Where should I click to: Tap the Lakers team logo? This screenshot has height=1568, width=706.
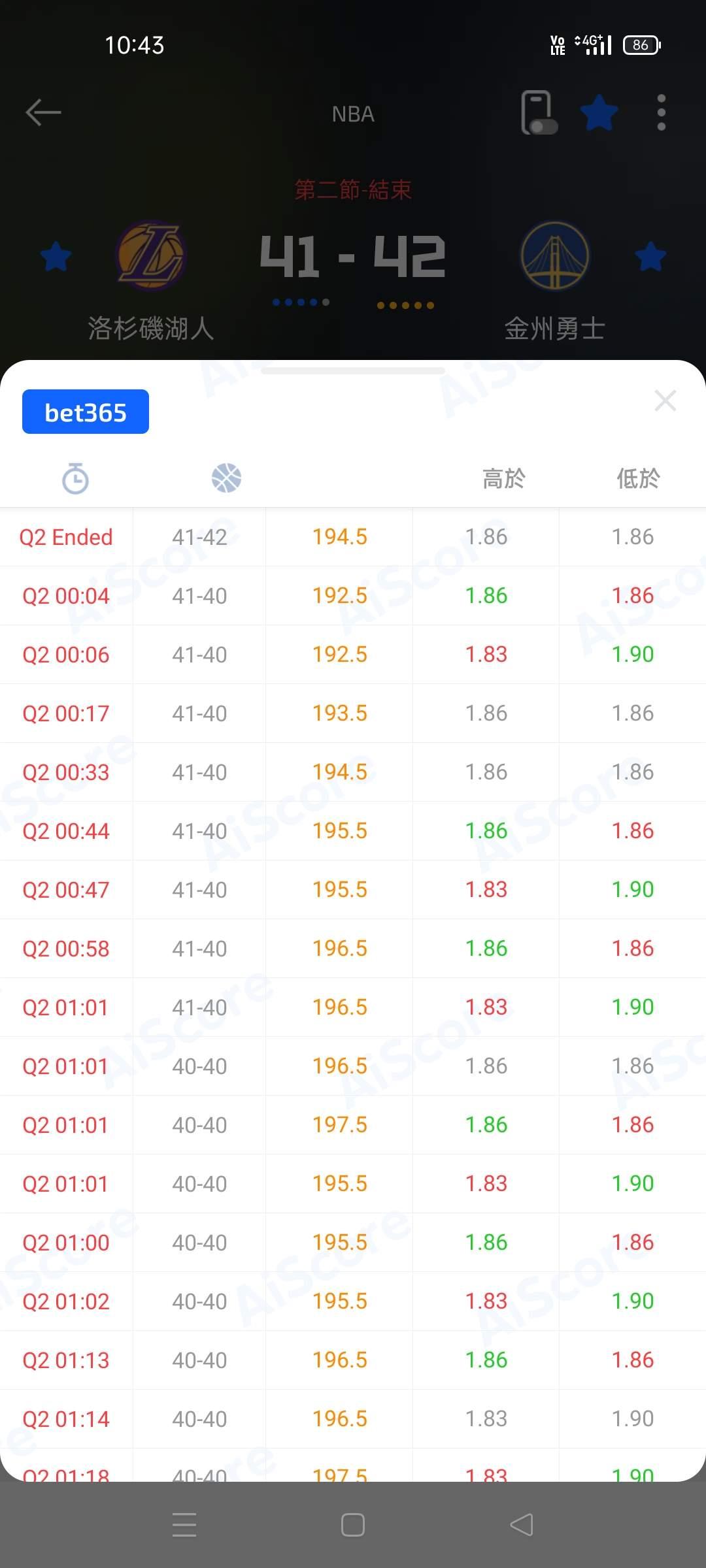[151, 255]
